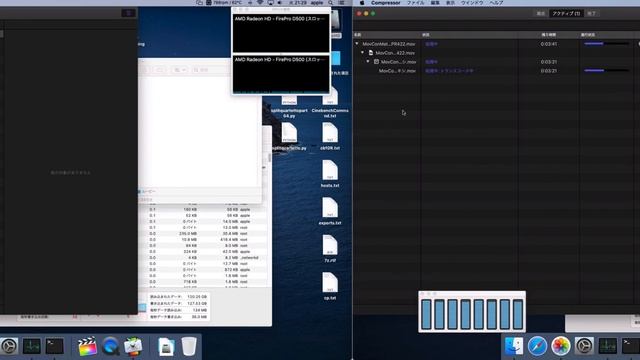The image size is (640, 360).
Task: Open Photos app in the right Dock
Action: 561,346
